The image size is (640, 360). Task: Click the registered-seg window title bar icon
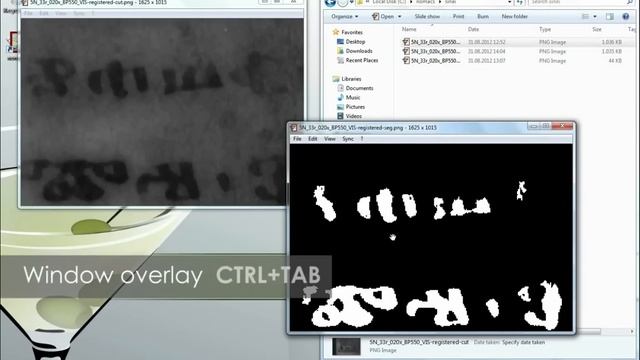coord(294,128)
